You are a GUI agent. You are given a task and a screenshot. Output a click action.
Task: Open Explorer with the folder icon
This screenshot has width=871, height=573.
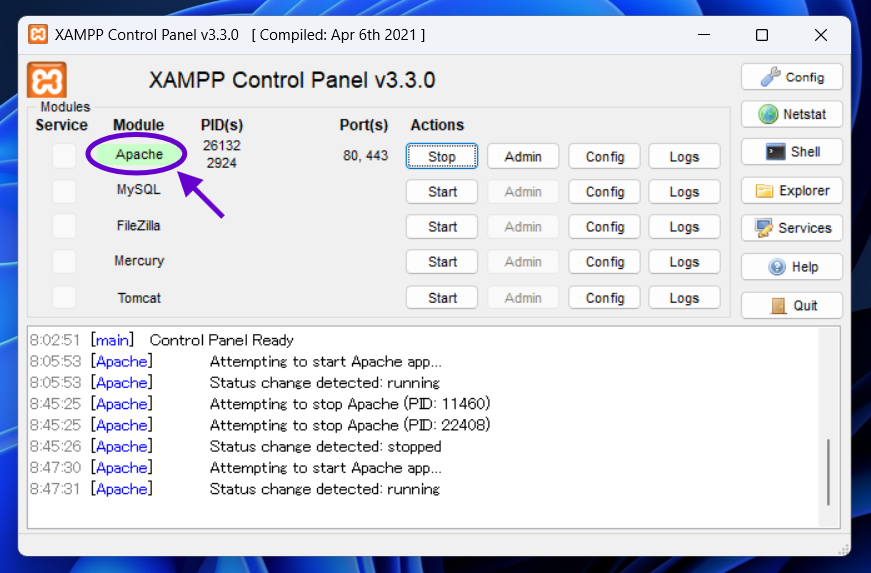point(791,191)
